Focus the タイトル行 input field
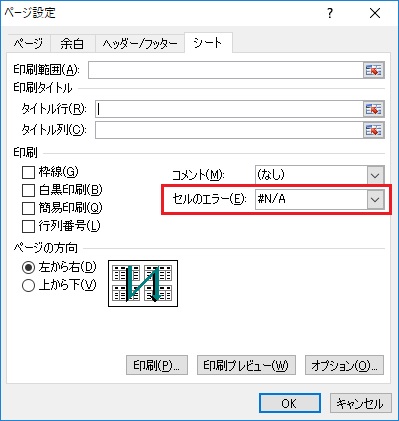This screenshot has height=421, width=399. point(229,109)
